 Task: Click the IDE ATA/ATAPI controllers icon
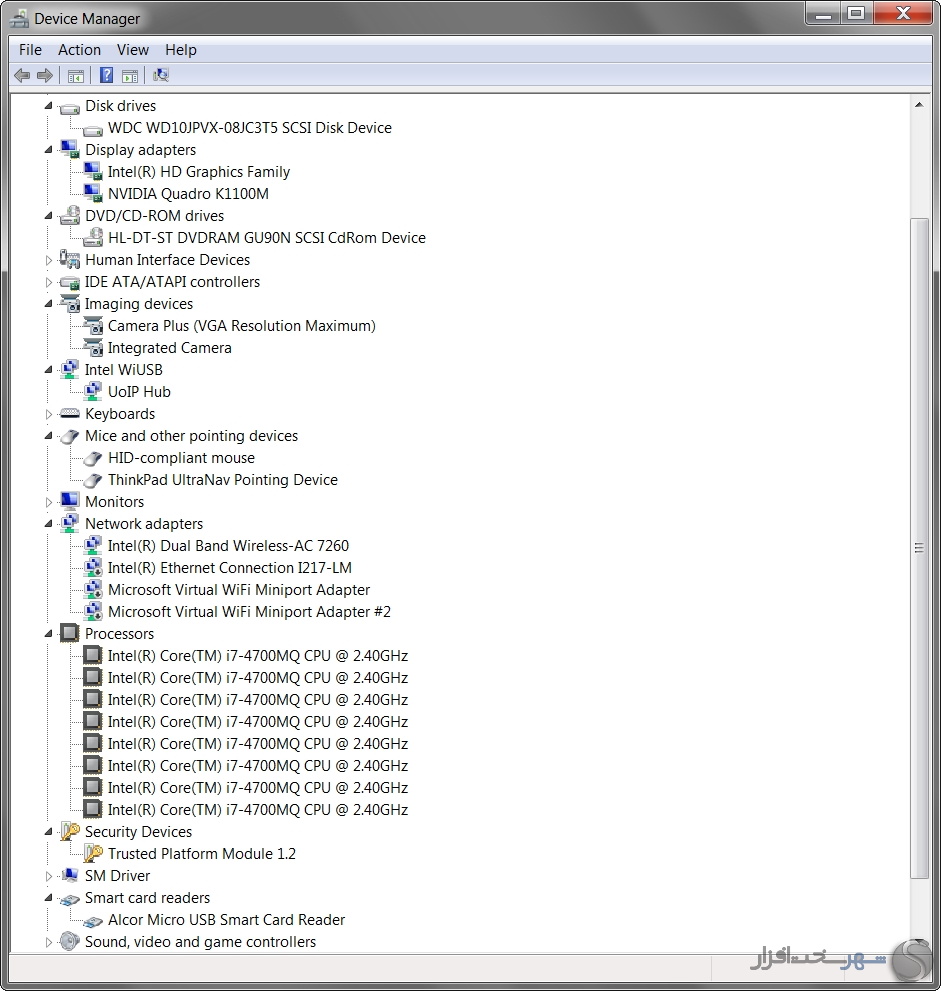coord(70,282)
